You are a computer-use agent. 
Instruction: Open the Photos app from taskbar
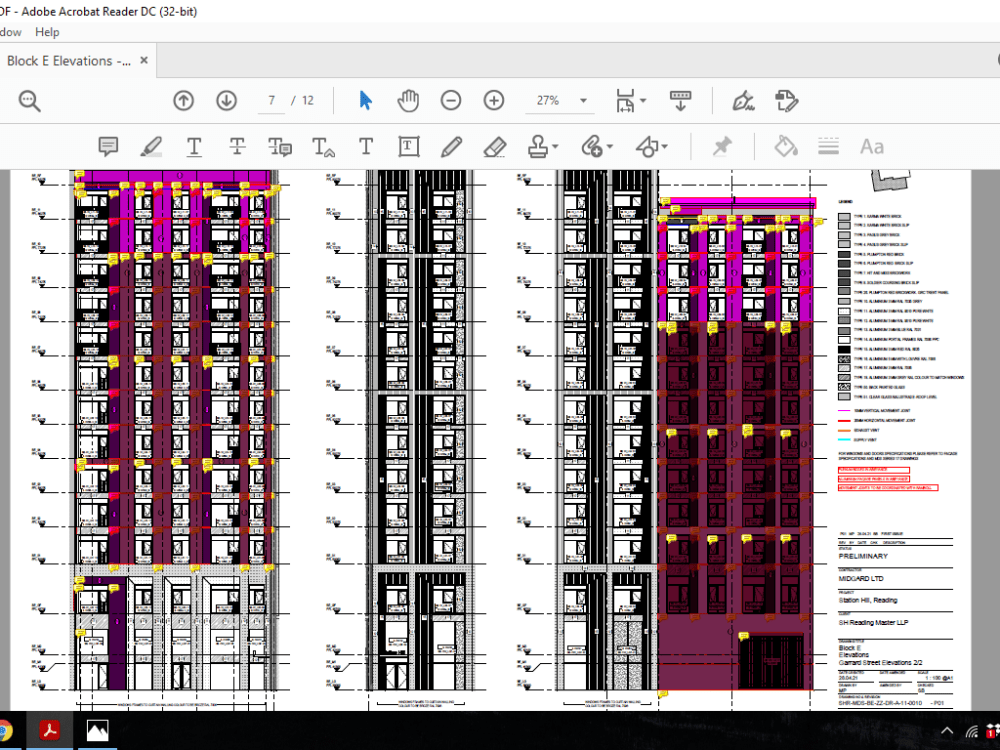(x=98, y=731)
